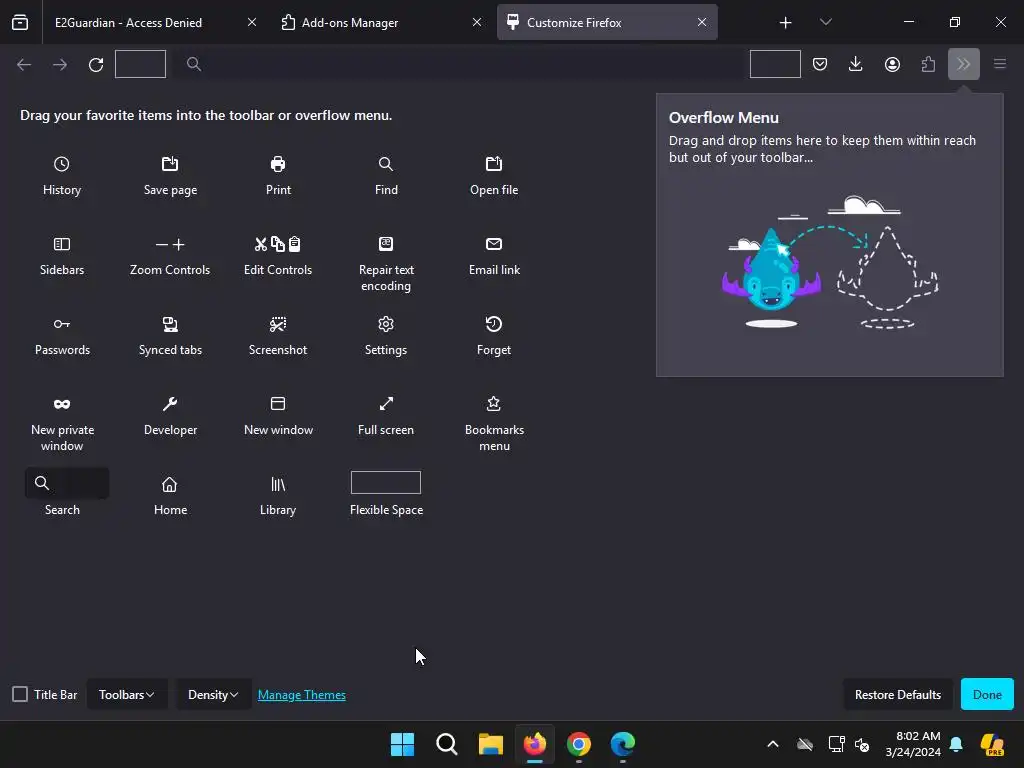Click the Forget item
The width and height of the screenshot is (1024, 768).
tap(494, 336)
